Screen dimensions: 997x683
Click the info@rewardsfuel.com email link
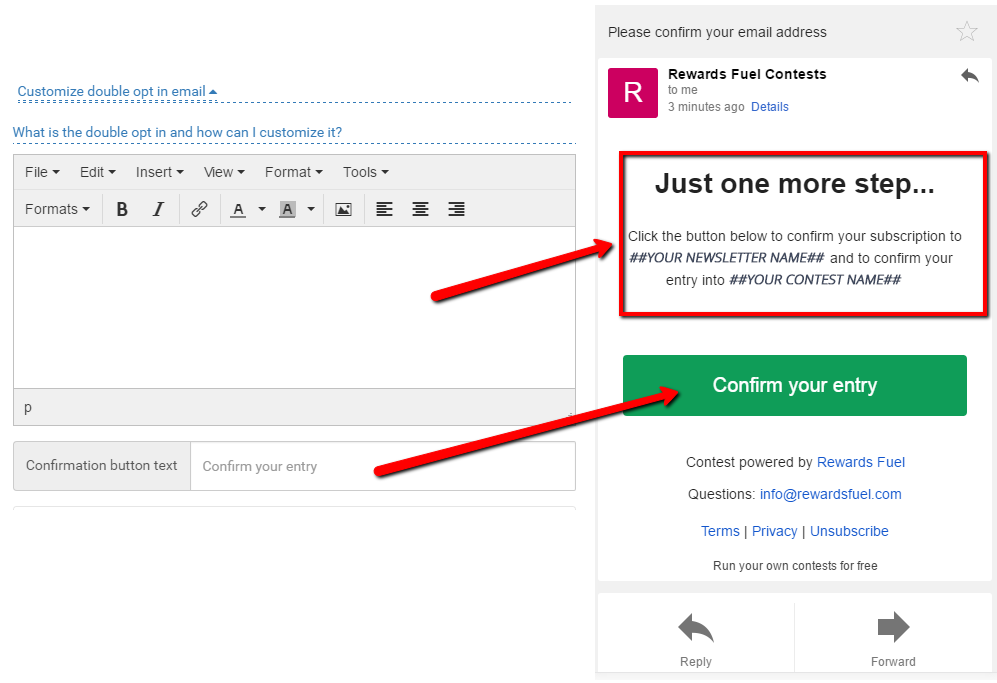tap(830, 494)
